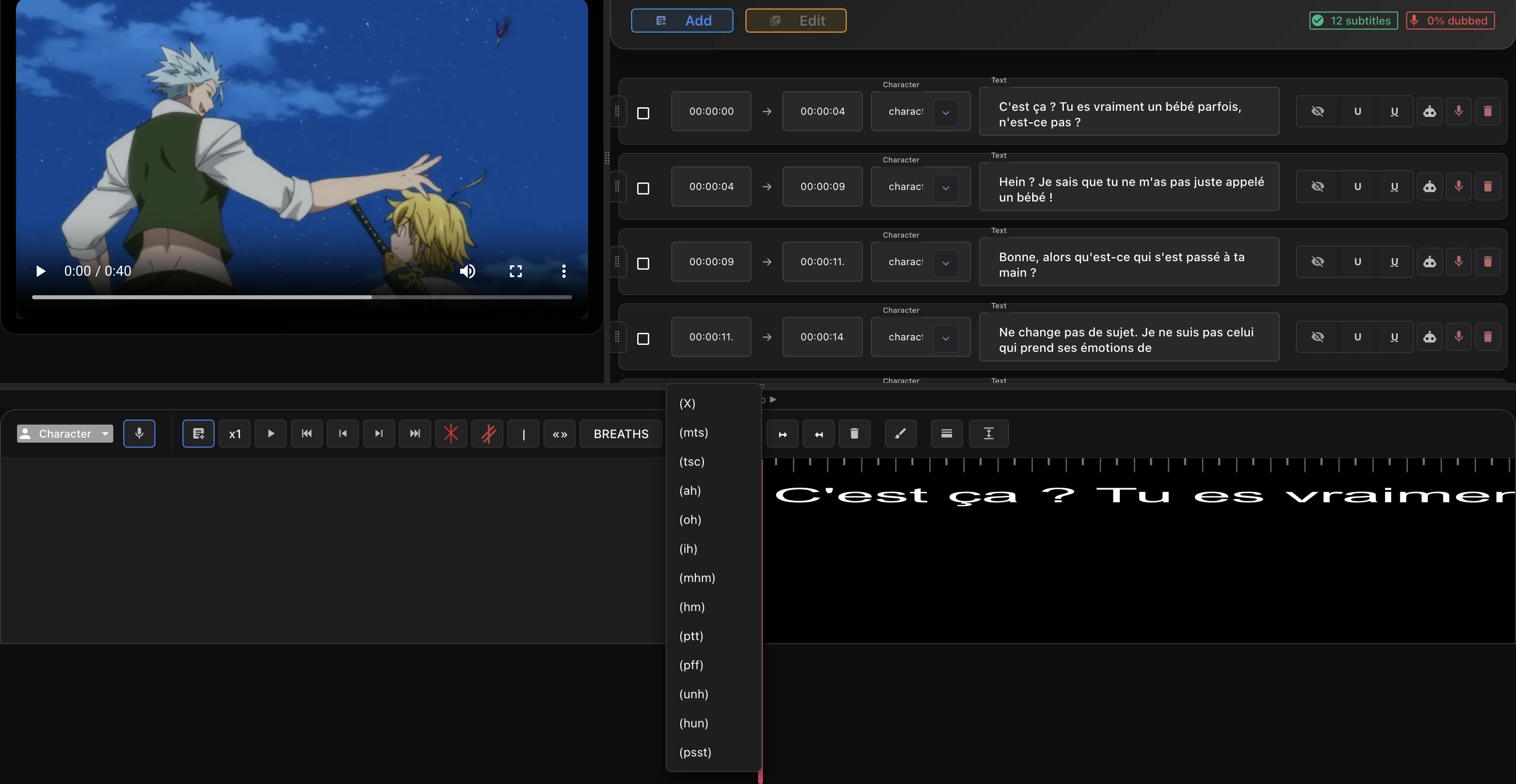This screenshot has height=784, width=1516.
Task: Click the Add subtitle button
Action: (x=682, y=21)
